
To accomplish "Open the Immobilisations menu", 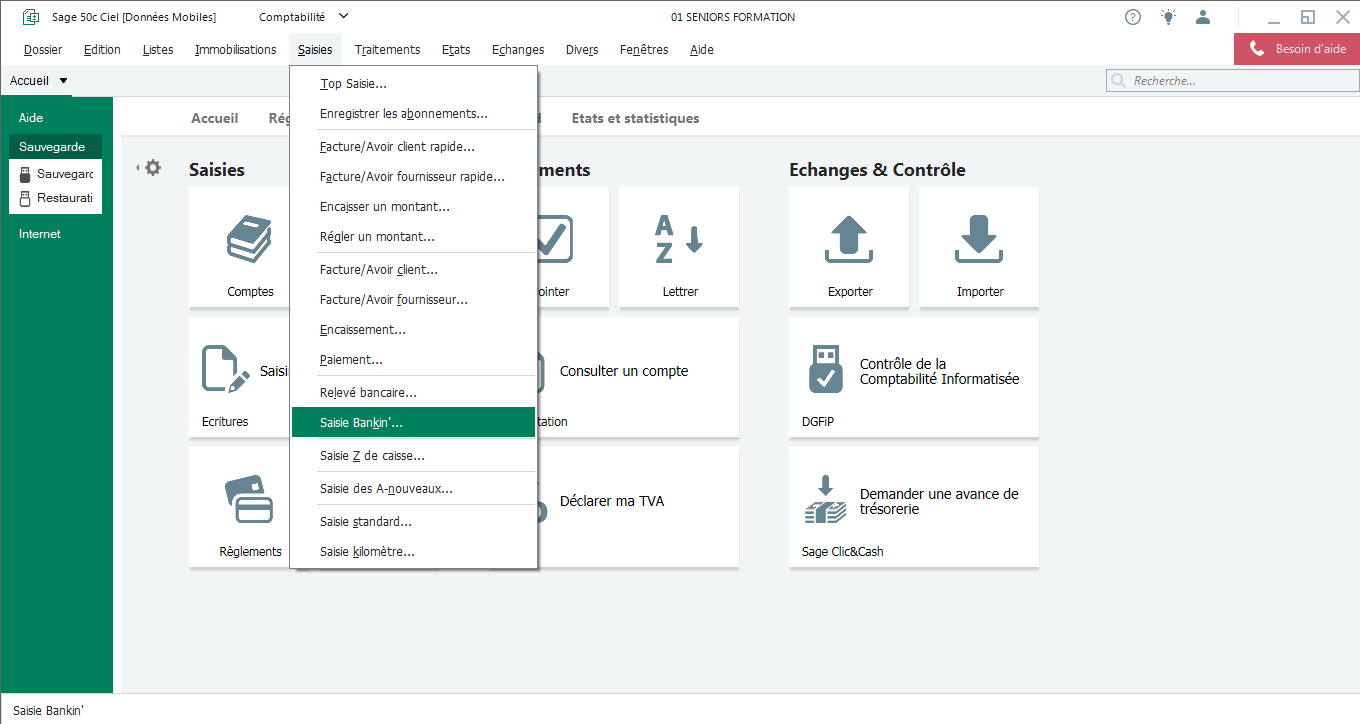I will [236, 49].
